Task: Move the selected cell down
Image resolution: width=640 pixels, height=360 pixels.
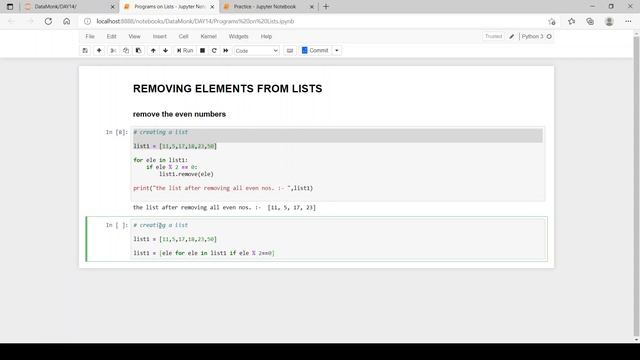Action: [x=165, y=51]
